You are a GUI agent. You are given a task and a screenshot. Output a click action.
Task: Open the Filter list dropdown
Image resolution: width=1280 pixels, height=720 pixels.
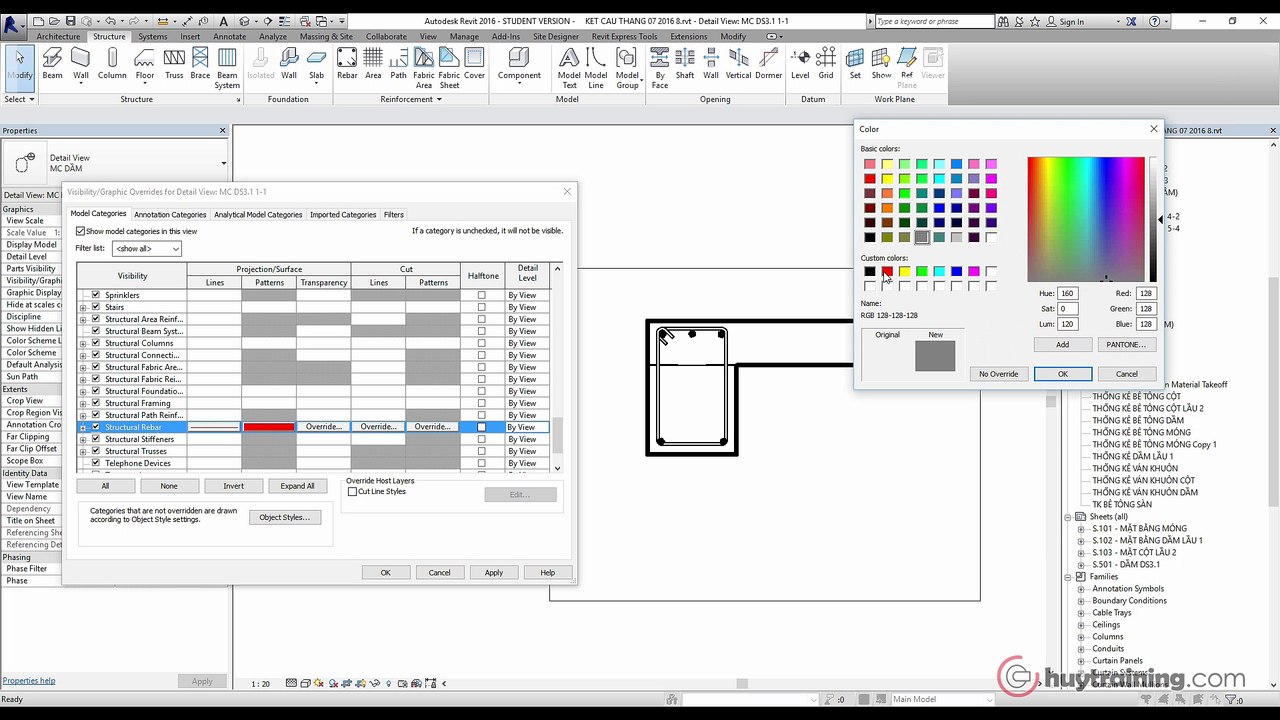click(x=147, y=248)
